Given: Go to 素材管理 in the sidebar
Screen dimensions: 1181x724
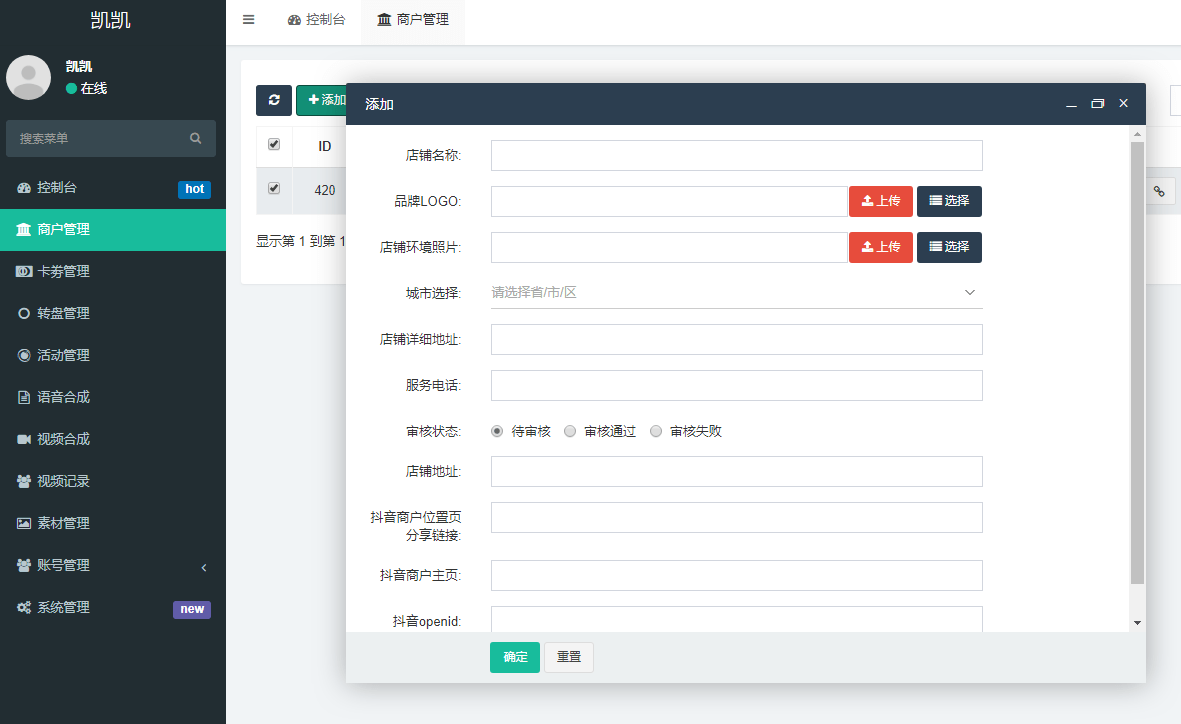Looking at the screenshot, I should click(x=63, y=523).
